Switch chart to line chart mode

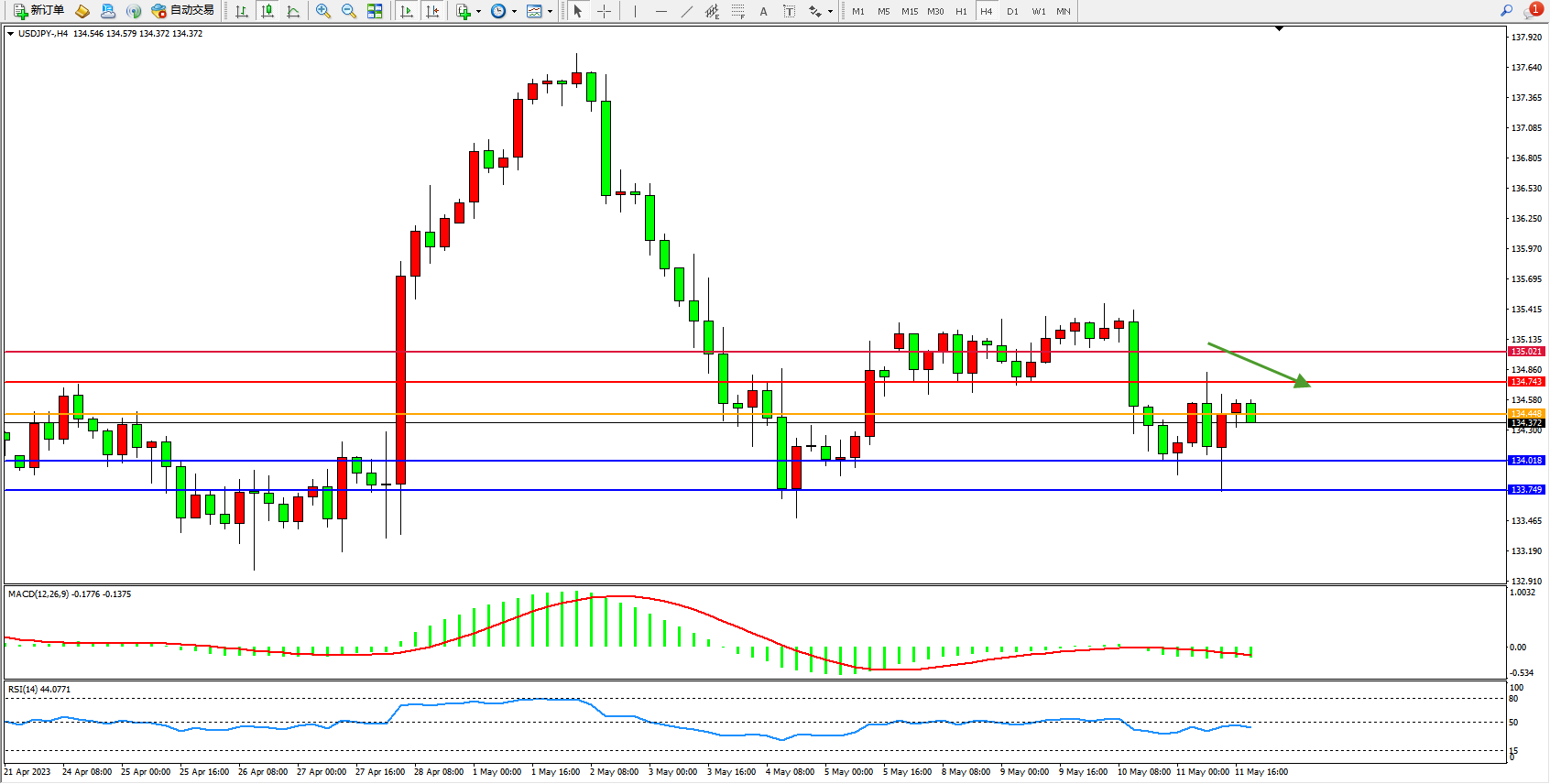click(293, 11)
